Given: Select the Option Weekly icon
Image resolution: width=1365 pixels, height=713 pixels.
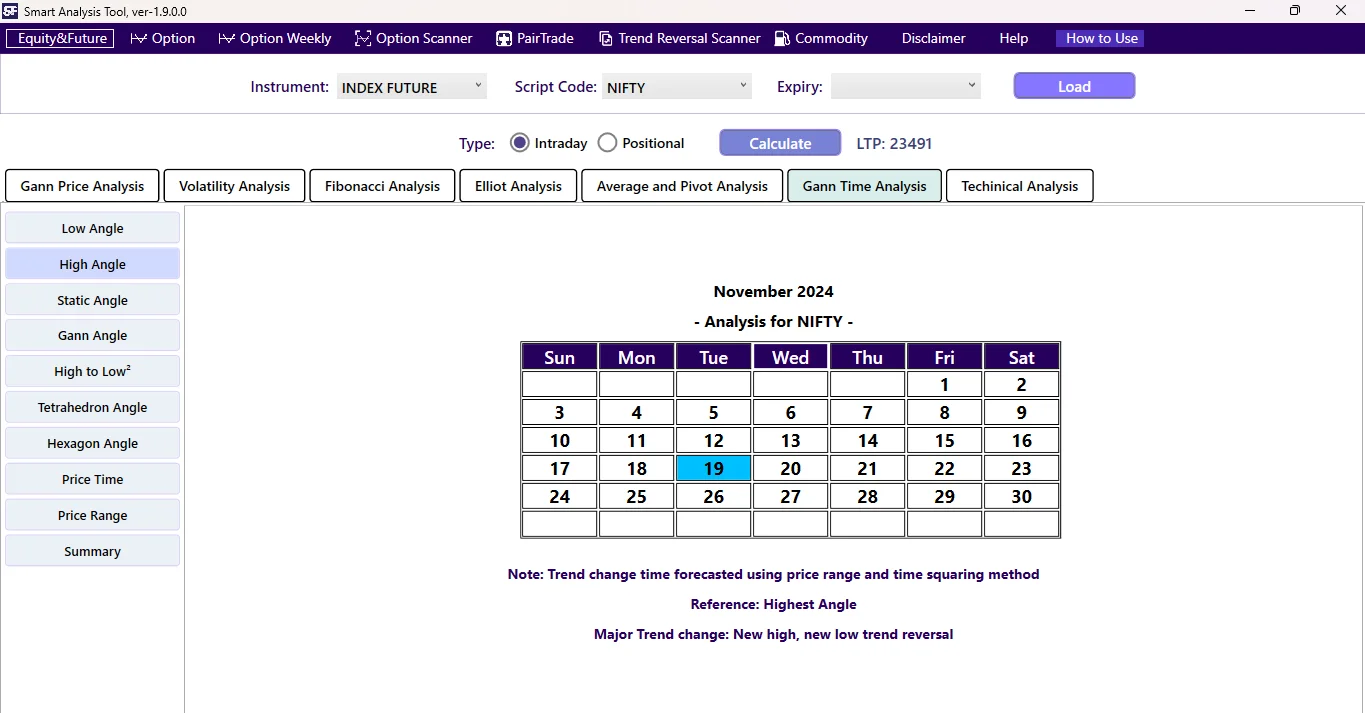Looking at the screenshot, I should [225, 38].
